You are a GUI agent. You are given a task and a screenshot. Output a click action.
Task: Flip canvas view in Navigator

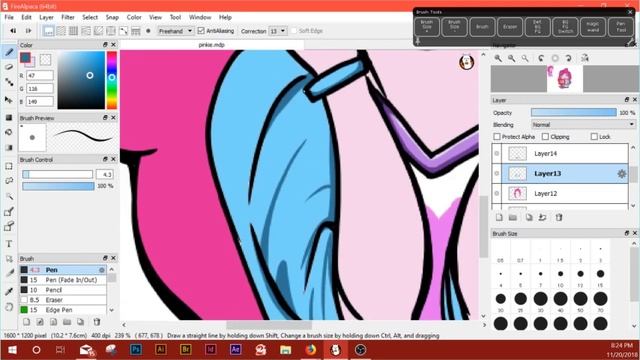click(585, 58)
